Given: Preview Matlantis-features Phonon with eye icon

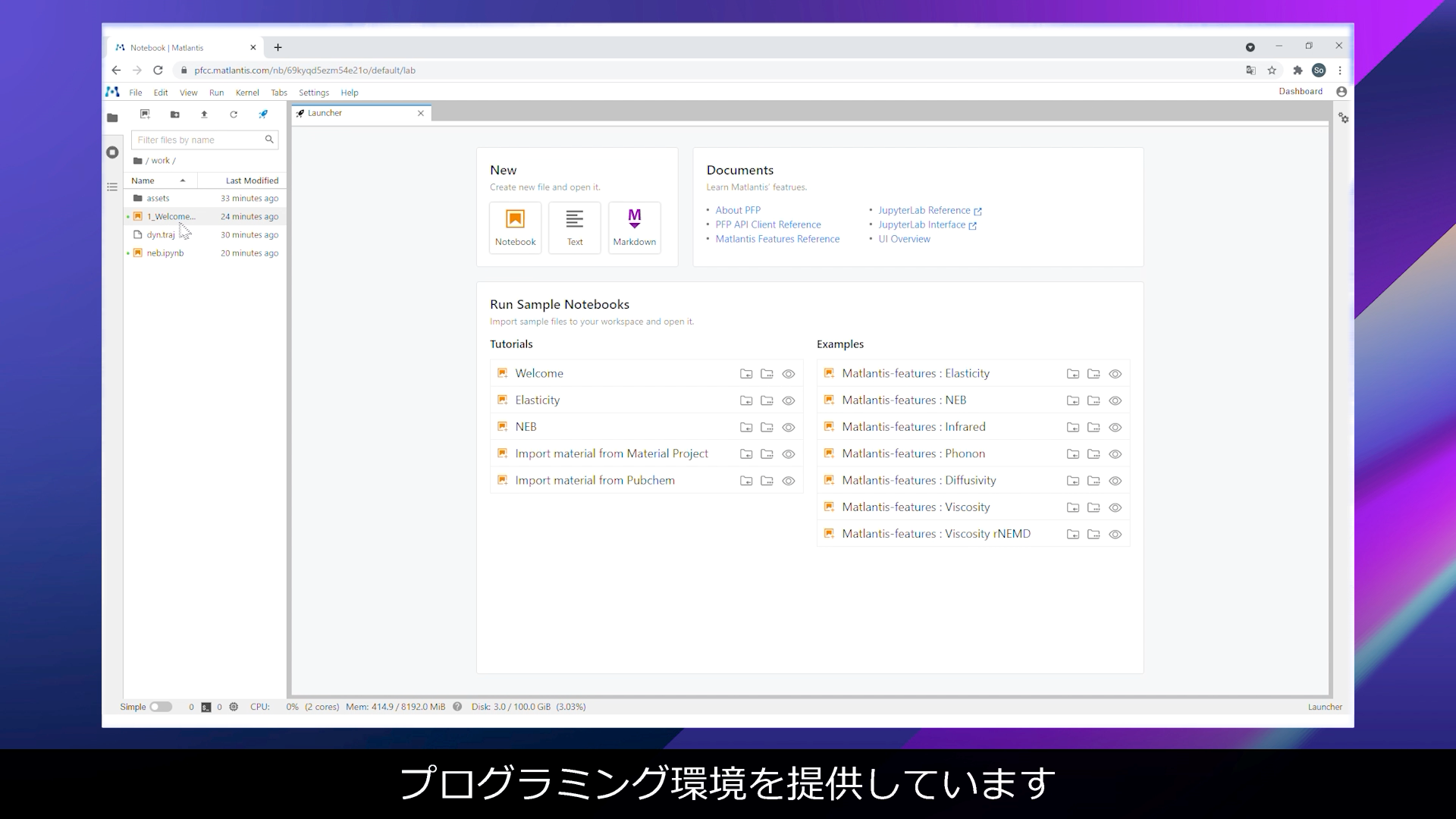Looking at the screenshot, I should (1115, 454).
